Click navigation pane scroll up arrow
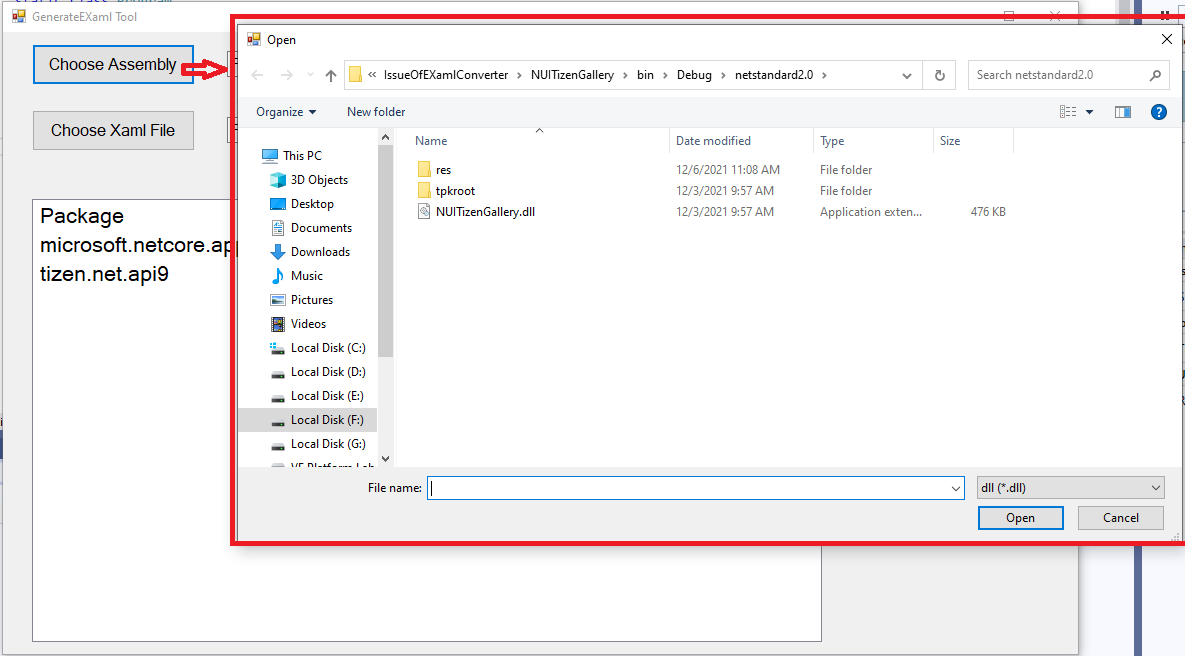 click(385, 138)
